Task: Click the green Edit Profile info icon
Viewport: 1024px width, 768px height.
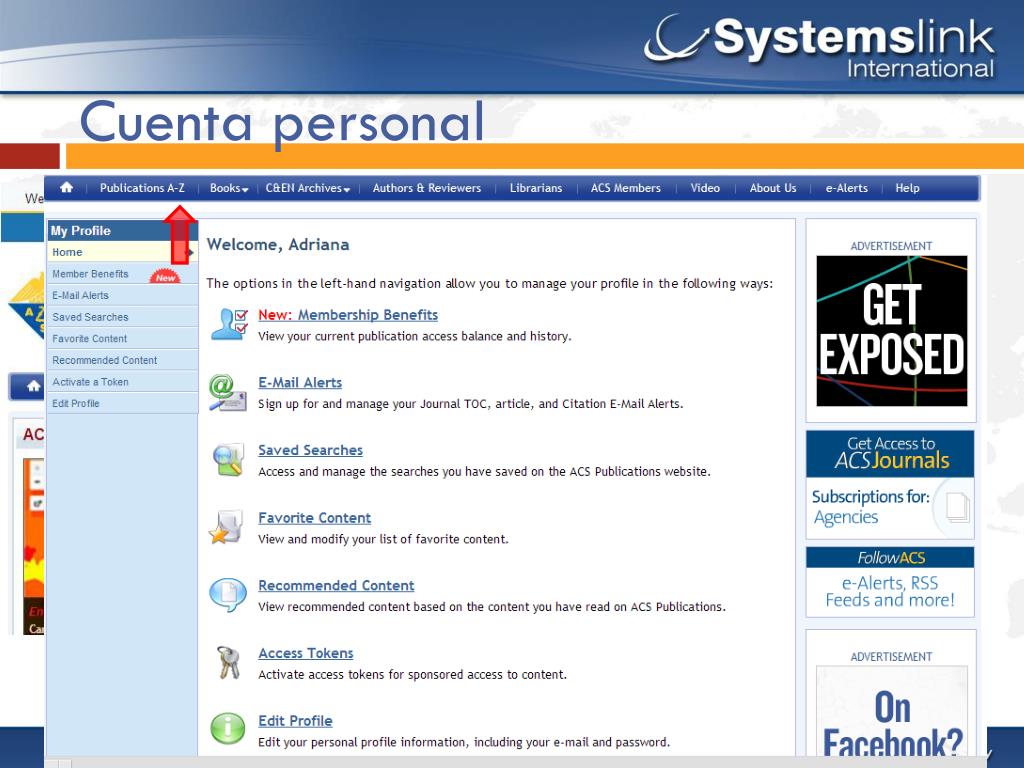Action: [x=227, y=729]
